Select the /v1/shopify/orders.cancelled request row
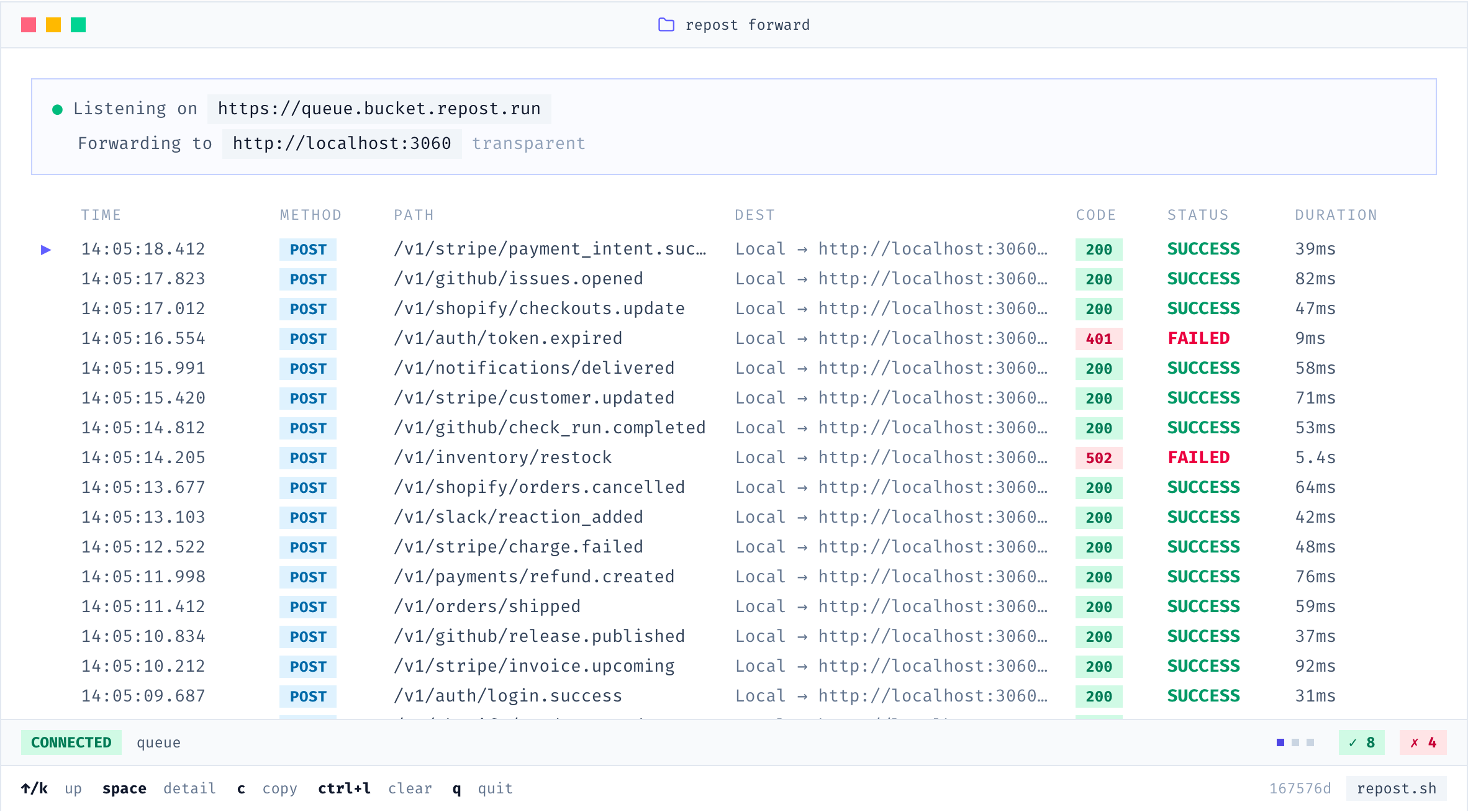The height and width of the screenshot is (812, 1468). [x=734, y=487]
